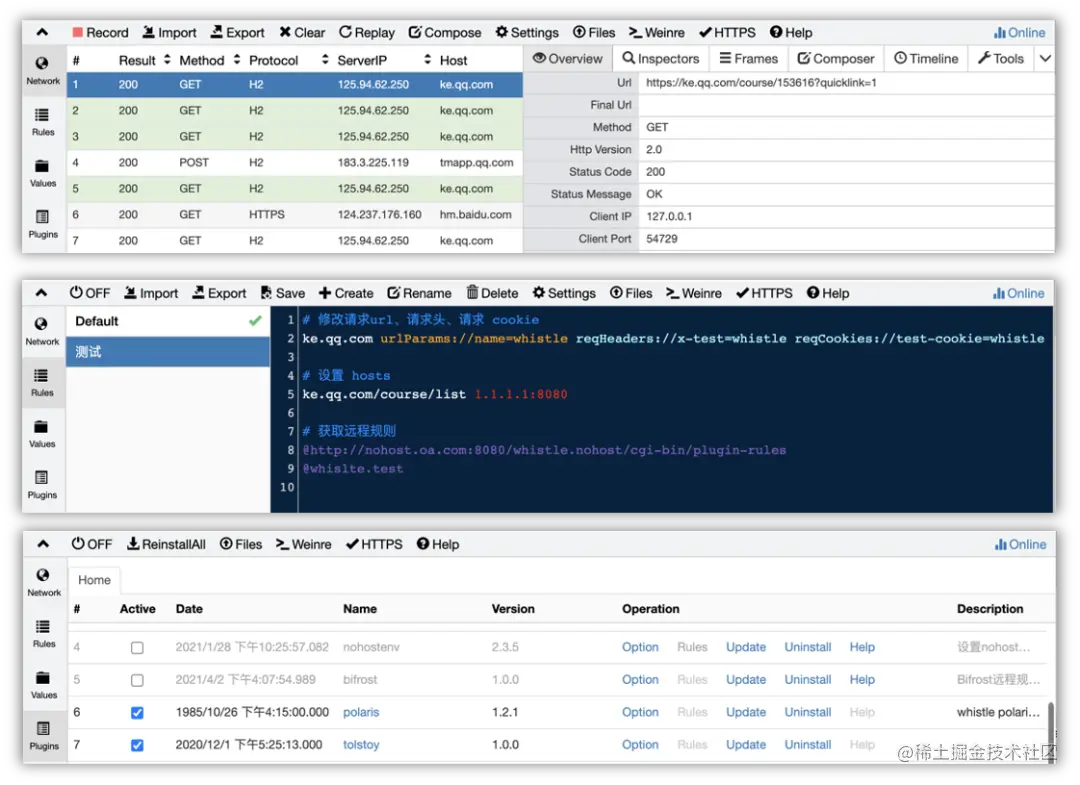Open HTTPS options in the Network panel toolbar
The height and width of the screenshot is (785, 1080).
click(x=727, y=32)
